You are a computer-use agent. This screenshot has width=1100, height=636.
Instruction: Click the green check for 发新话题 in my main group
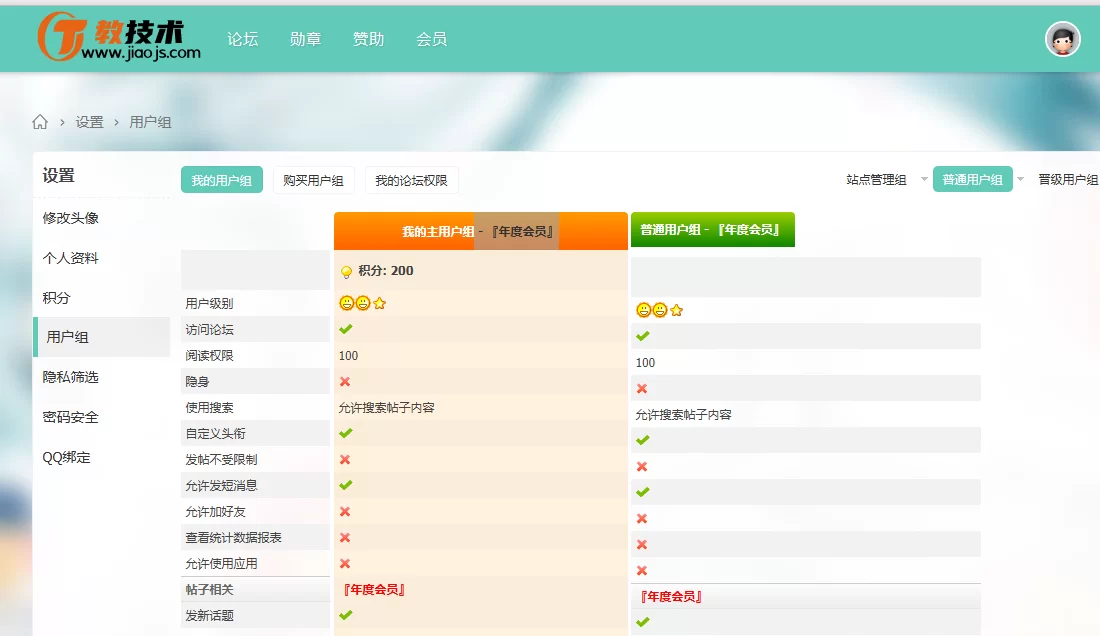tap(345, 615)
